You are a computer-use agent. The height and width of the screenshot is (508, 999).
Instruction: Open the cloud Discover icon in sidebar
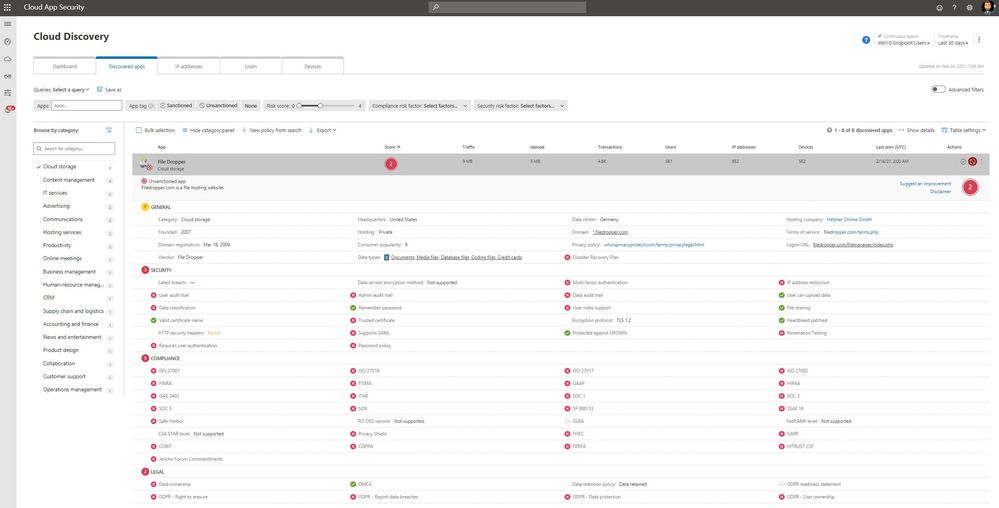tap(8, 59)
